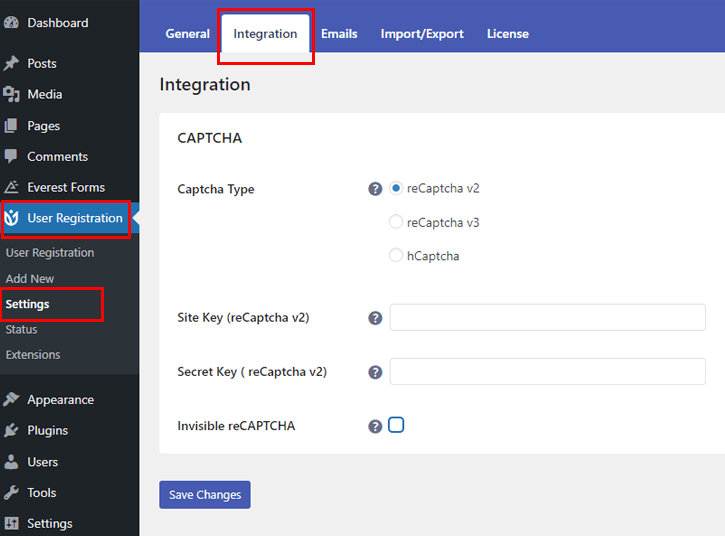Viewport: 725px width, 536px height.
Task: Open Settings under User Registration submenu
Action: pos(27,304)
